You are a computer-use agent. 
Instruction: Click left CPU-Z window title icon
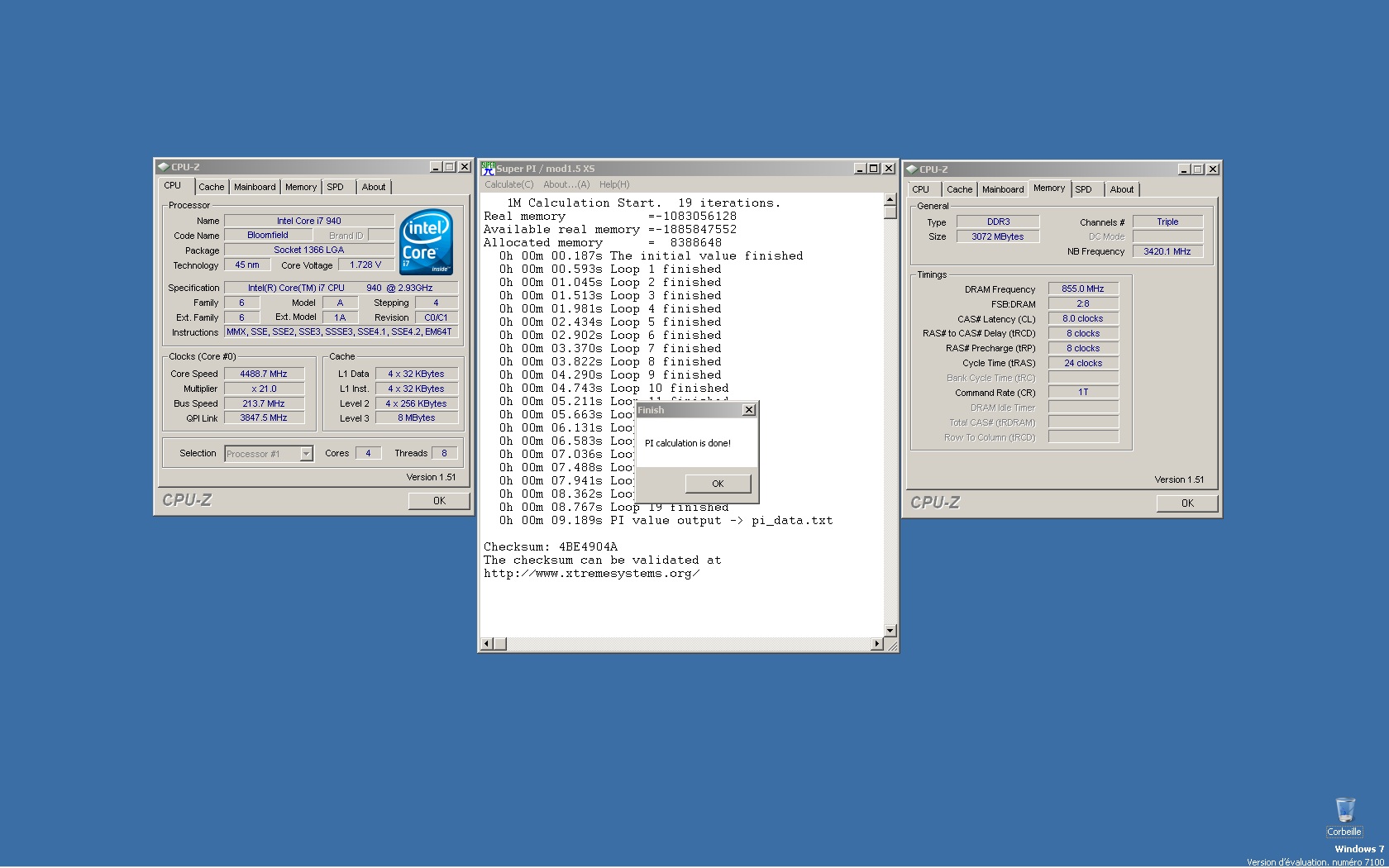click(163, 167)
